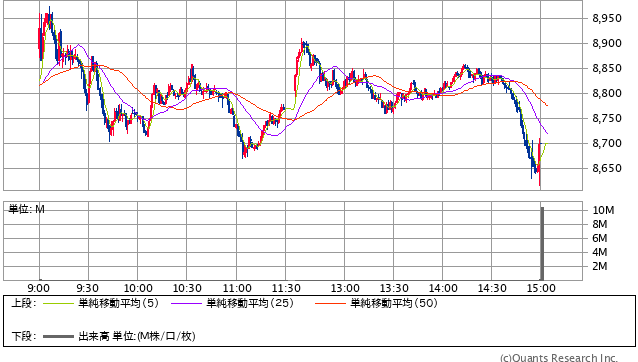
Task: Click the 4M volume axis label
Action: tap(600, 252)
